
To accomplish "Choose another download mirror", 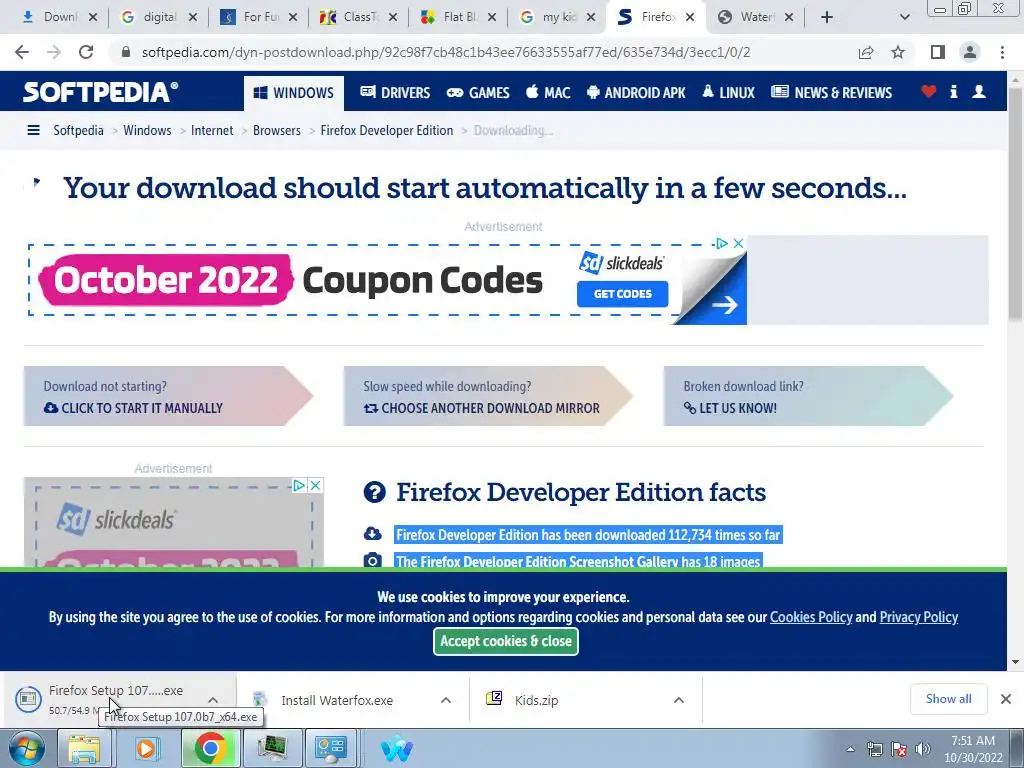I will pos(481,408).
